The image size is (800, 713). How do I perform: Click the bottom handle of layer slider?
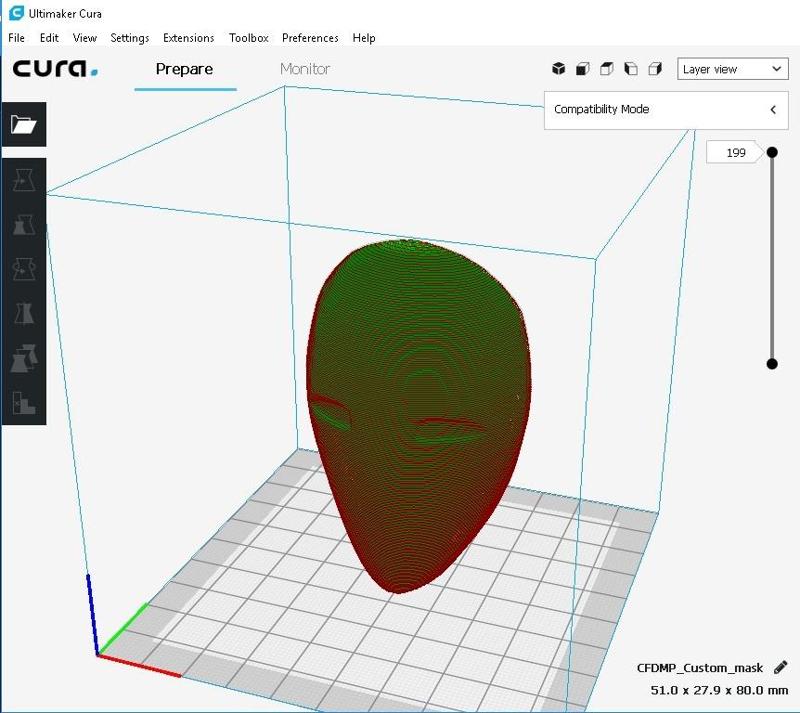pos(772,364)
